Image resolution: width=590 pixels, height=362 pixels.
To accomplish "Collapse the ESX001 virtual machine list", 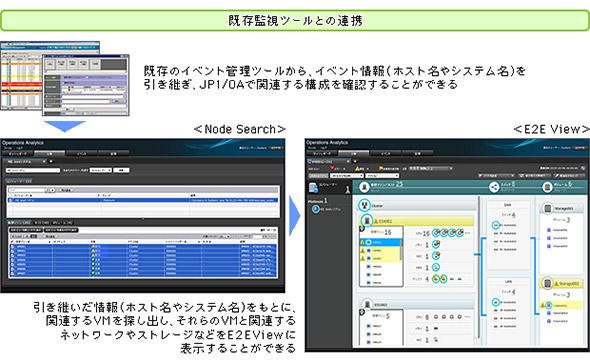I will pos(362,228).
